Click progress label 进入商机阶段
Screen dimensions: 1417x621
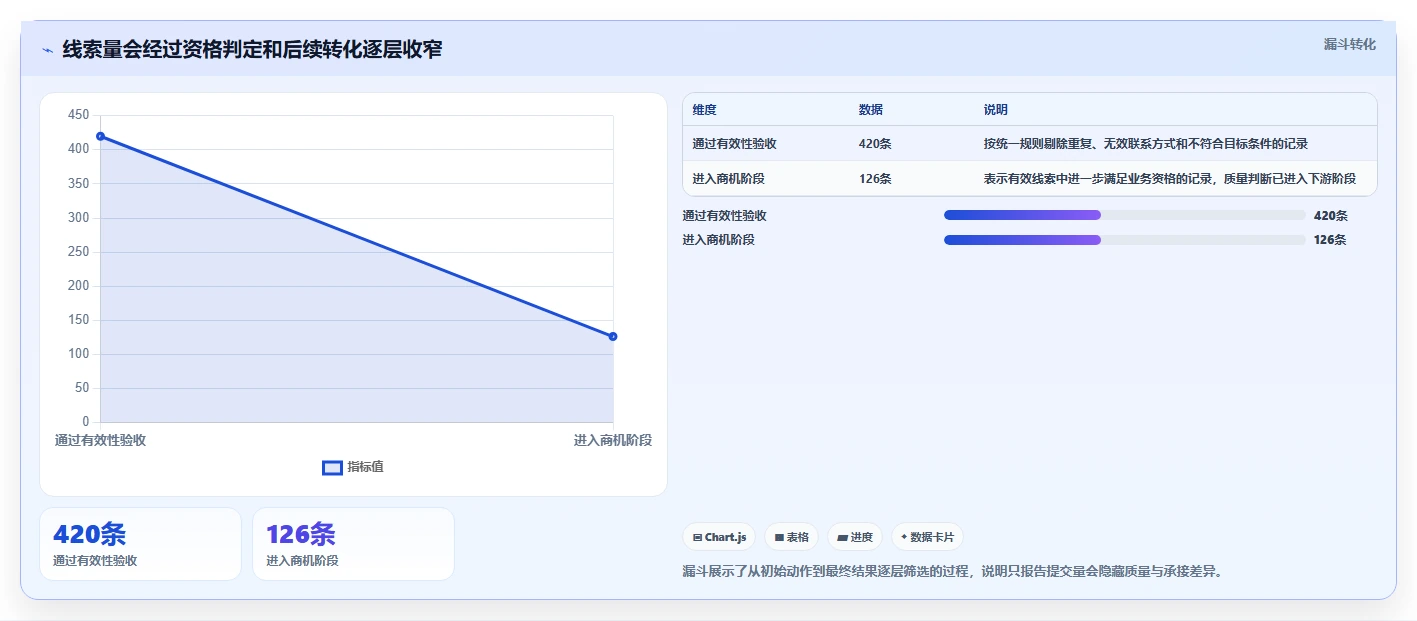tap(719, 240)
